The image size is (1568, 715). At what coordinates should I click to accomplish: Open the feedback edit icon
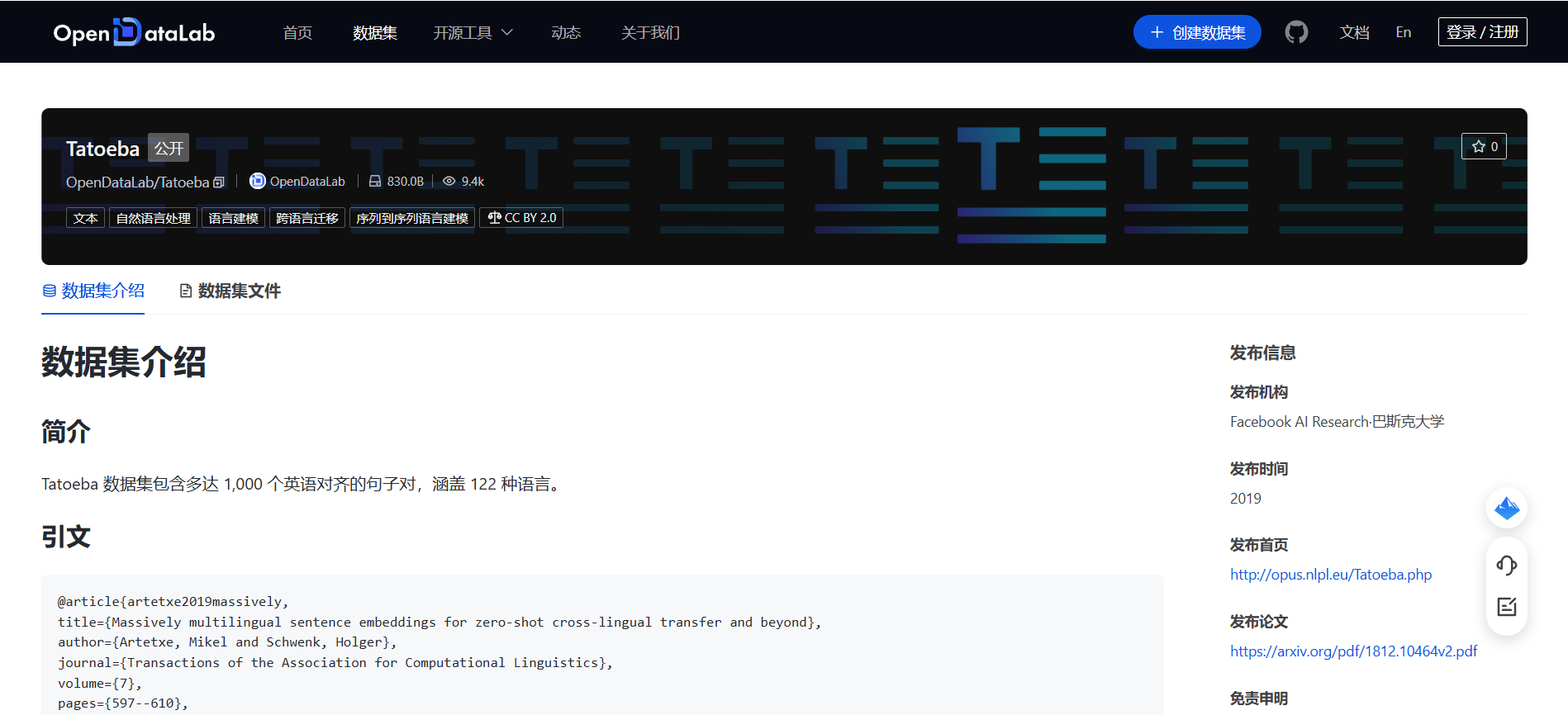[1507, 607]
